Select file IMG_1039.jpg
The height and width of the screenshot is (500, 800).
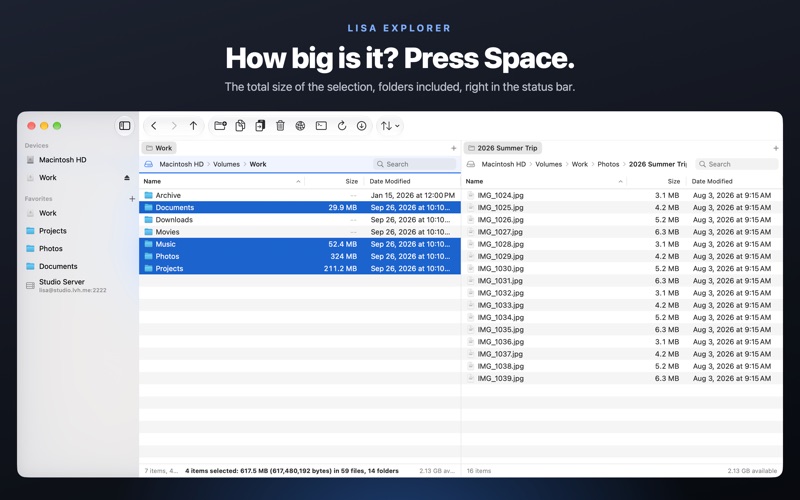pos(622,378)
